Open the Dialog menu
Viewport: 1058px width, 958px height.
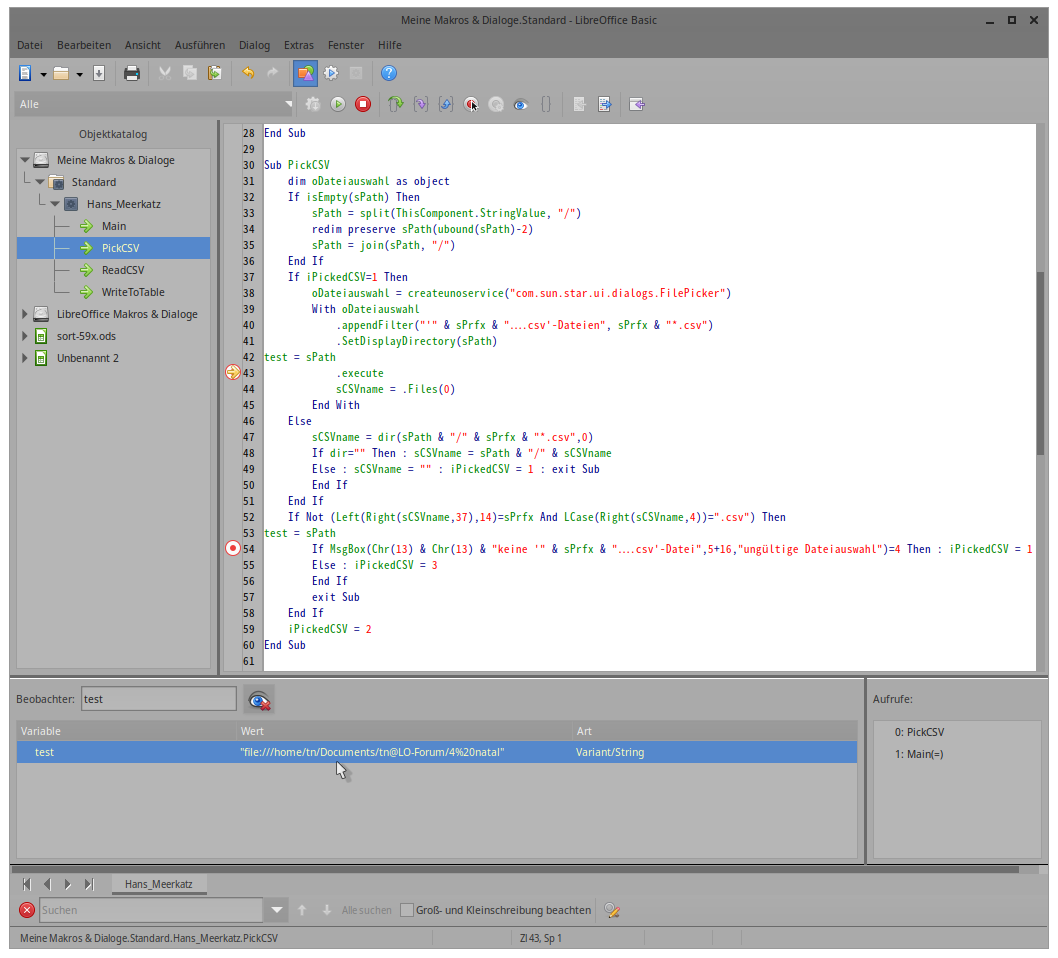click(254, 45)
